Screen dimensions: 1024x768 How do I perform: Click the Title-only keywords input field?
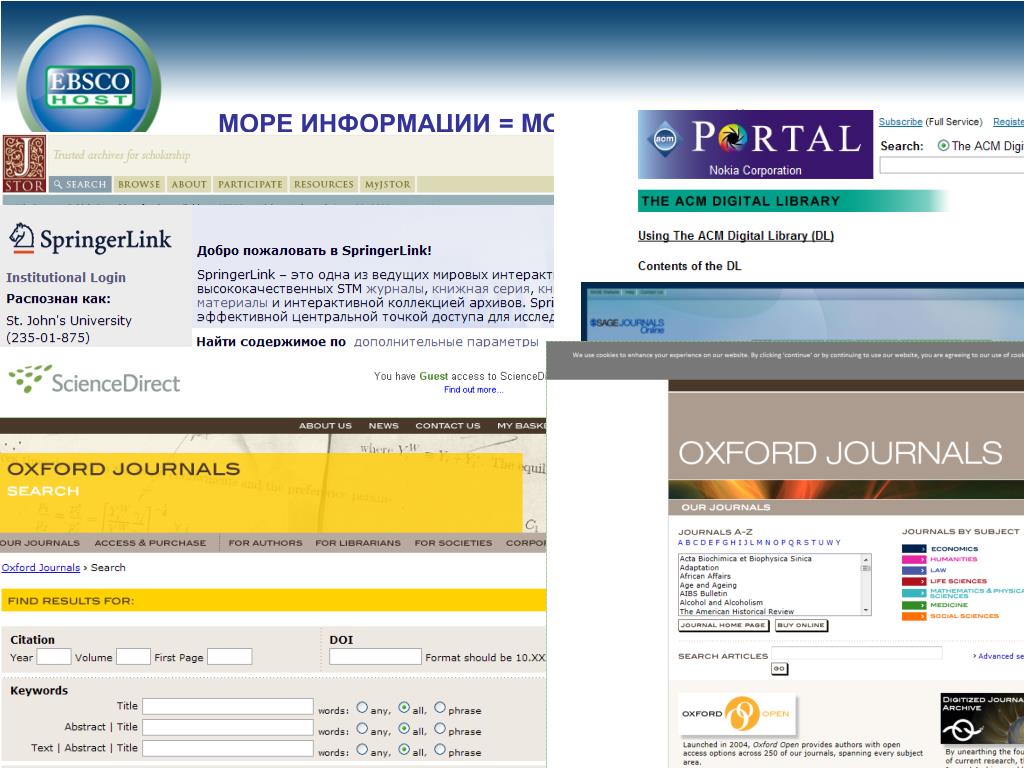click(228, 707)
